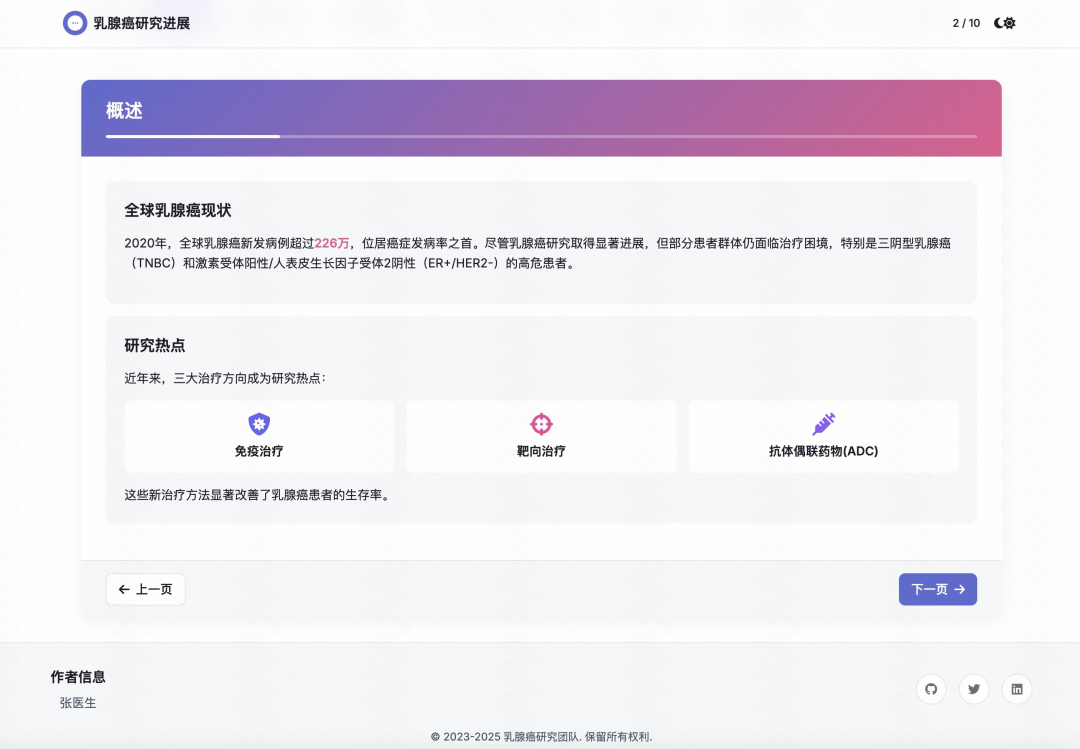
Task: Select the 靶向治疗 card label
Action: pyautogui.click(x=541, y=451)
